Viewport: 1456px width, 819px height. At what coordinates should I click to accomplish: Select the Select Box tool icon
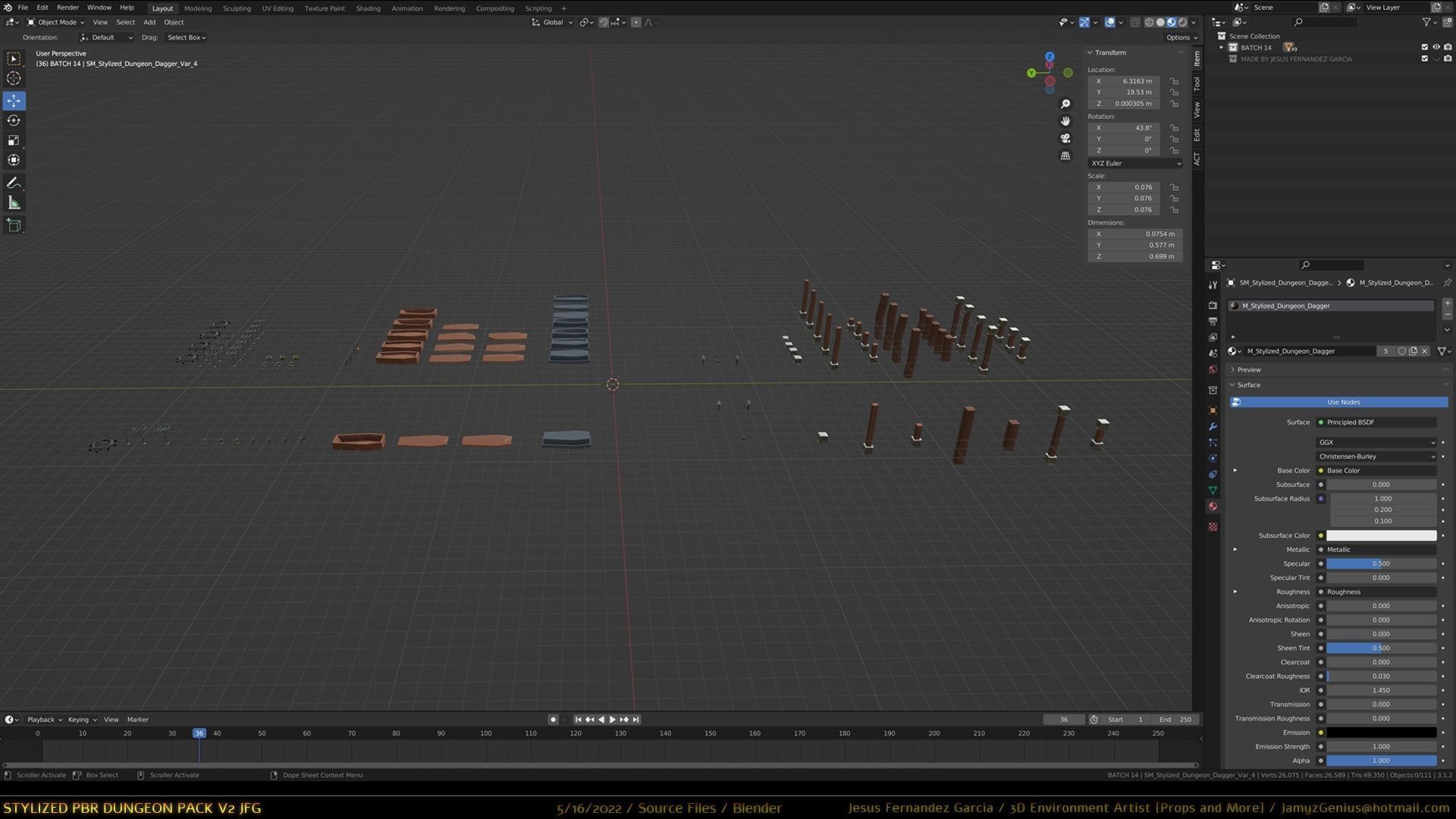(x=14, y=58)
